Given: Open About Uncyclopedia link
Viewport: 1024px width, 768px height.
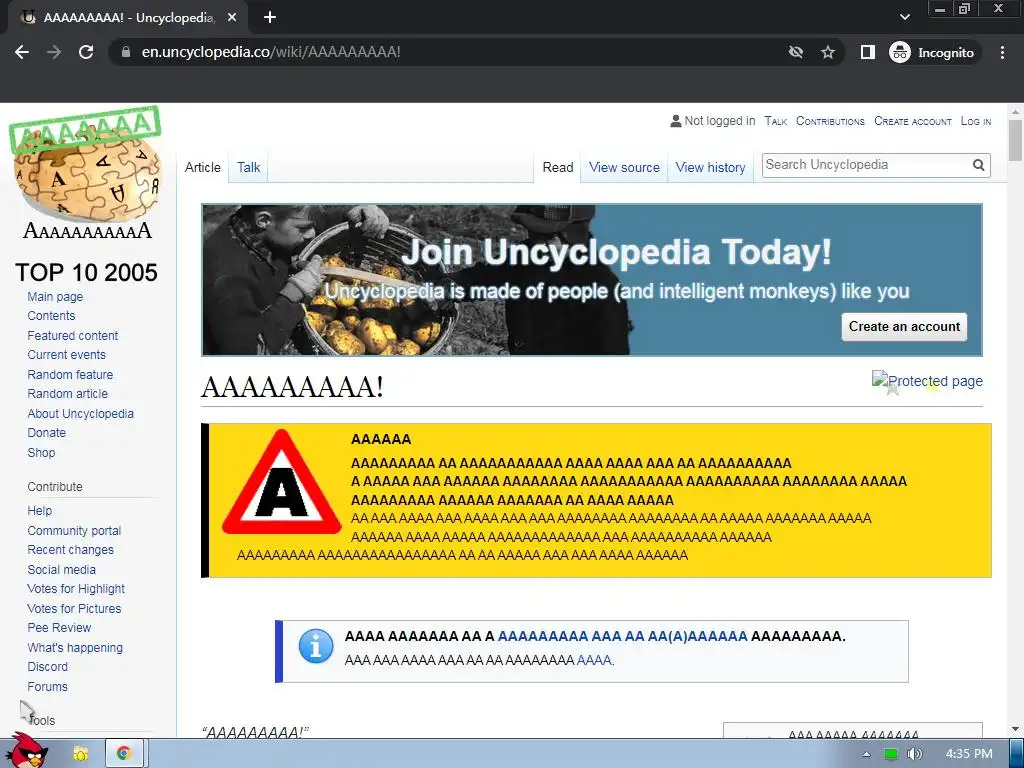Looking at the screenshot, I should pyautogui.click(x=80, y=414).
